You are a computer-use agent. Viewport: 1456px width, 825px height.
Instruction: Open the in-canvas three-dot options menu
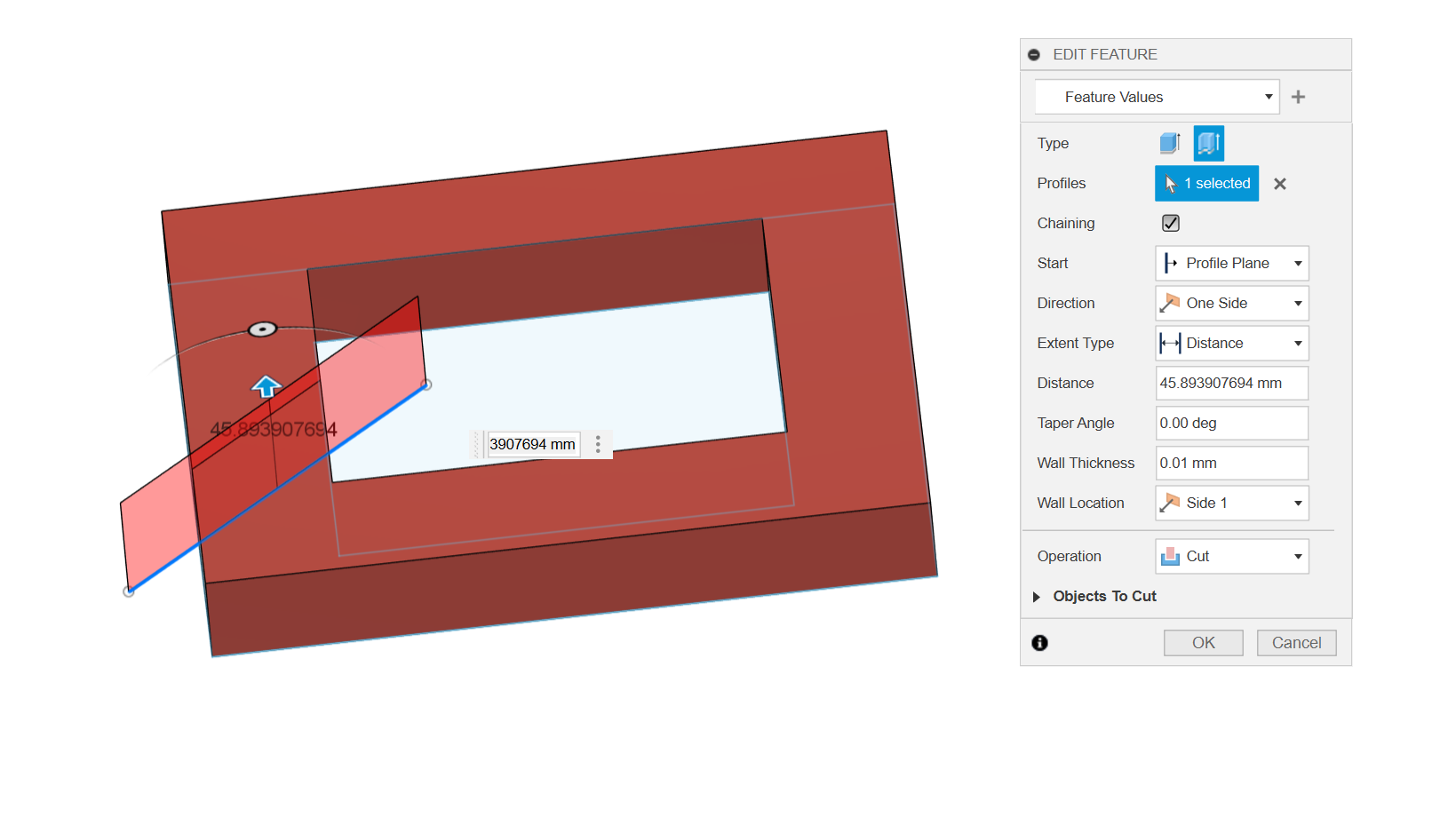[x=598, y=444]
